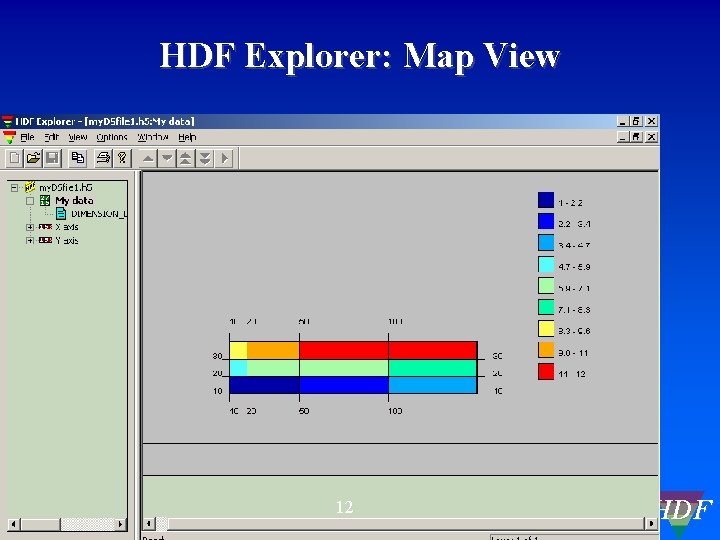Screen dimensions: 720x540
Task: Click the X axis dataset icon
Action: pyautogui.click(x=45, y=227)
